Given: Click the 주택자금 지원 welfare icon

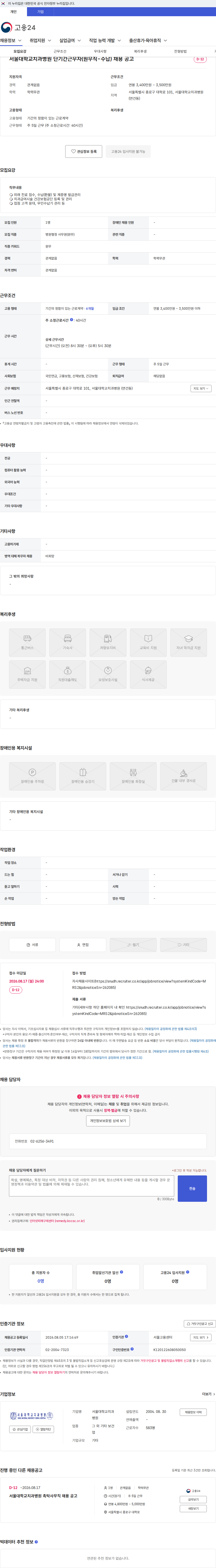Looking at the screenshot, I should point(27,674).
